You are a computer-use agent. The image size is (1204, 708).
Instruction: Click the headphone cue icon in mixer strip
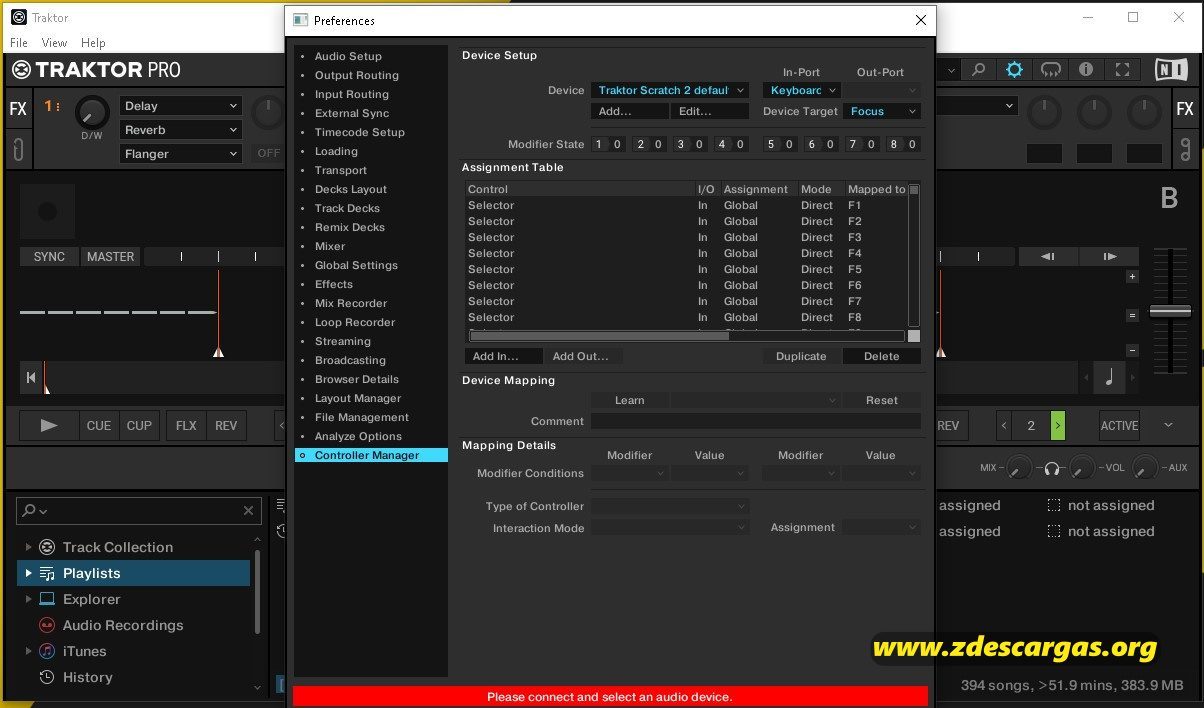tap(1051, 468)
